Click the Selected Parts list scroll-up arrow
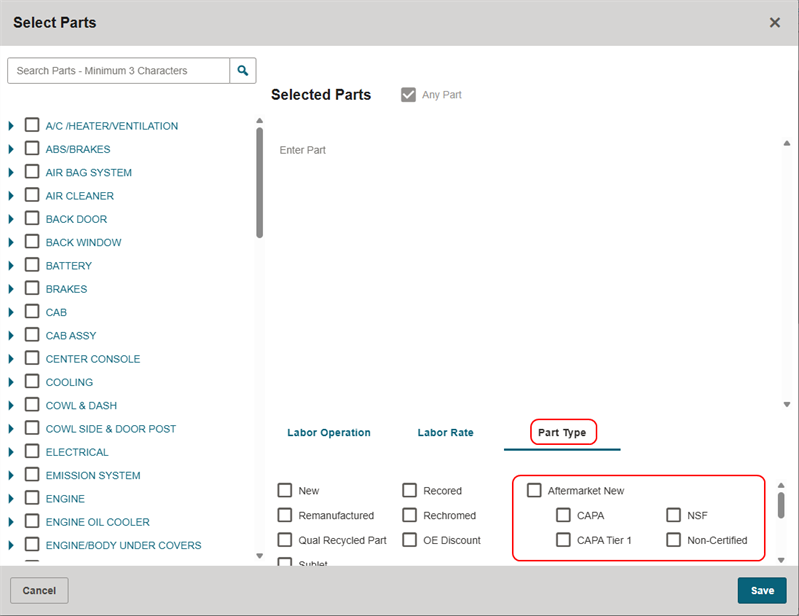 click(x=787, y=143)
